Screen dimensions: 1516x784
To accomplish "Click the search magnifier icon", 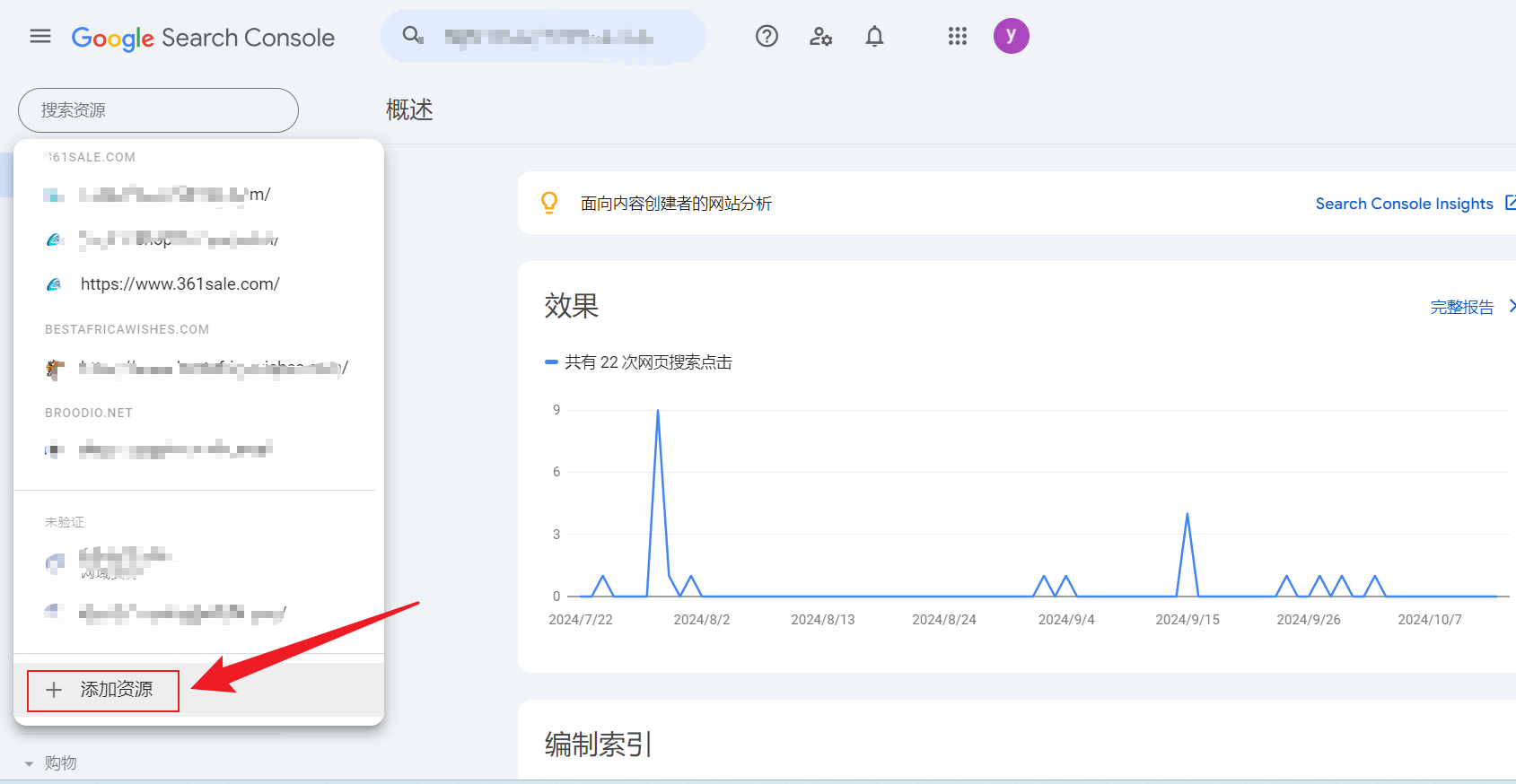I will tap(412, 36).
